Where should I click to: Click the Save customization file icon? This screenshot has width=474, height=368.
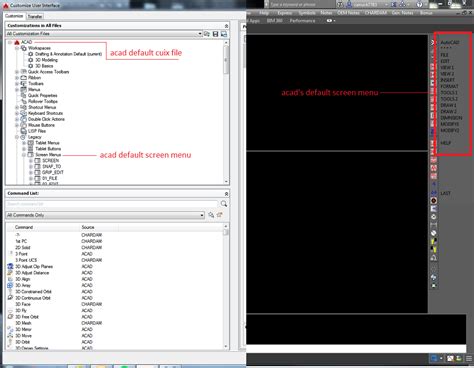pyautogui.click(x=215, y=34)
